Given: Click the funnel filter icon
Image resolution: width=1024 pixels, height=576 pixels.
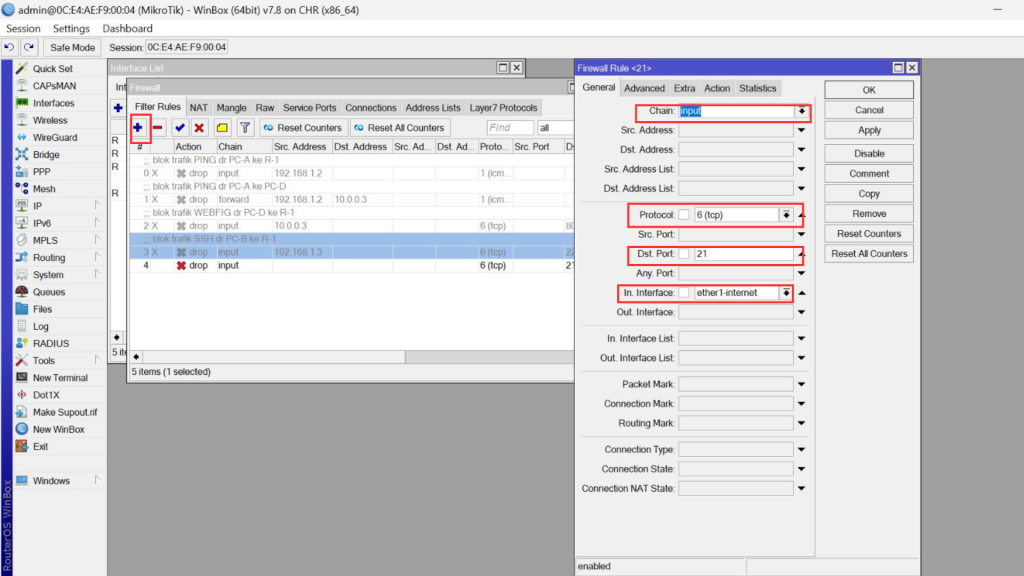Looking at the screenshot, I should [245, 128].
